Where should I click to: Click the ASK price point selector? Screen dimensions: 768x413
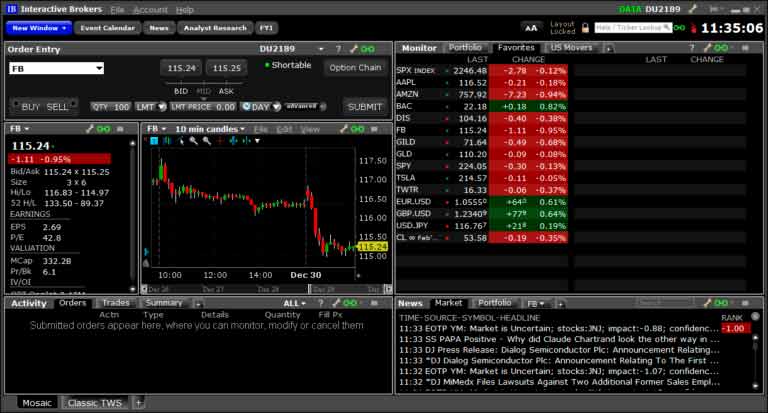tap(226, 91)
